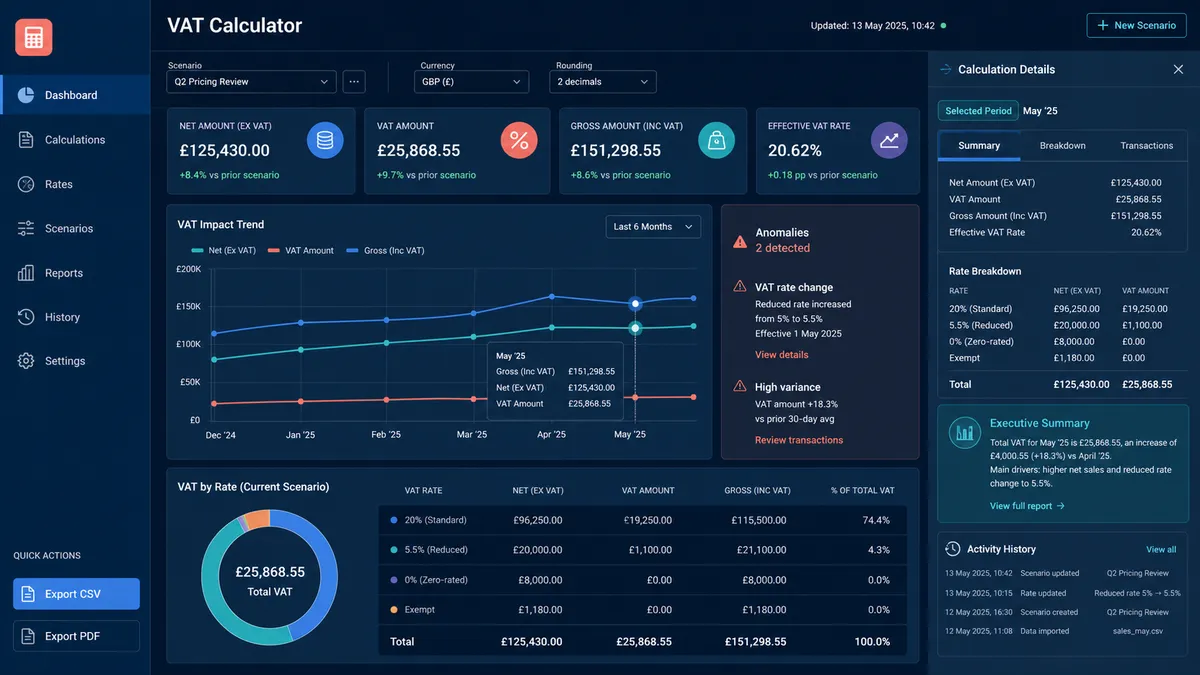Click the donut chart total £25,868.55

pyautogui.click(x=270, y=572)
